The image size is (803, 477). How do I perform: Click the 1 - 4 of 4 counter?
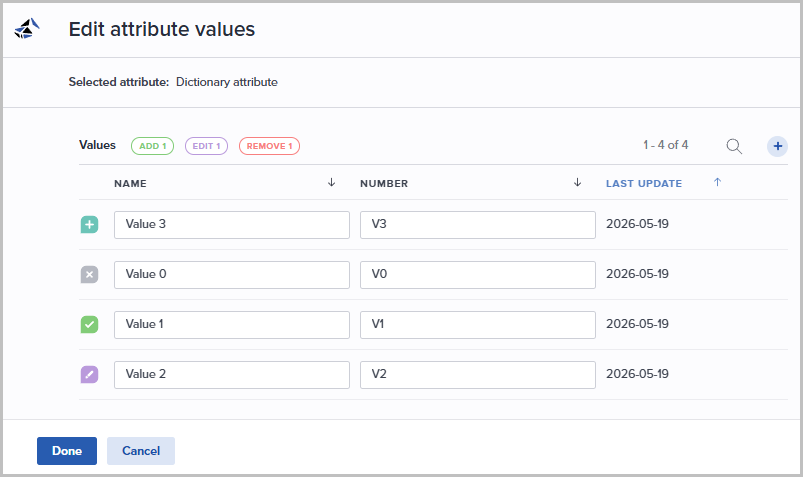coord(666,145)
